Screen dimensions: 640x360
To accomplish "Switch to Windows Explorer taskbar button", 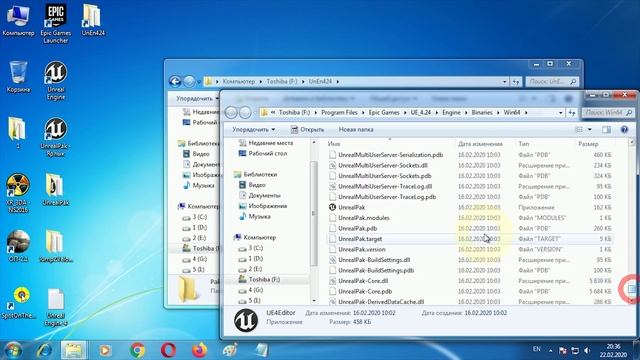I will pyautogui.click(x=73, y=350).
